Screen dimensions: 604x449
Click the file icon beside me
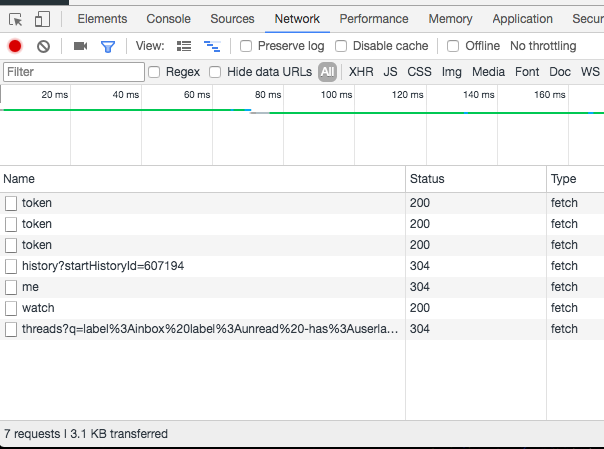[x=11, y=287]
